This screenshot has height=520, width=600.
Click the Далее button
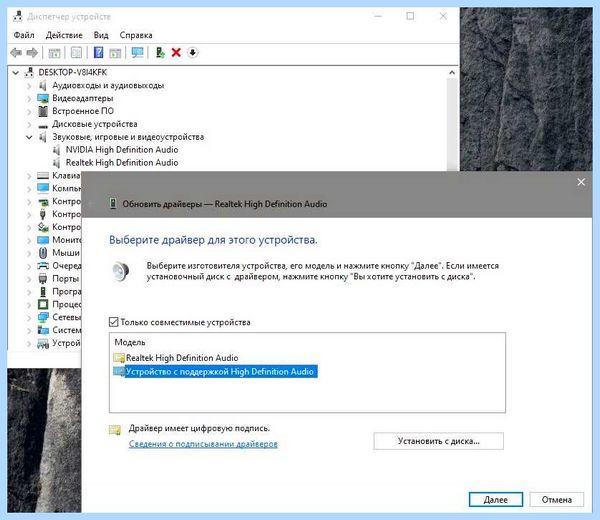point(496,499)
